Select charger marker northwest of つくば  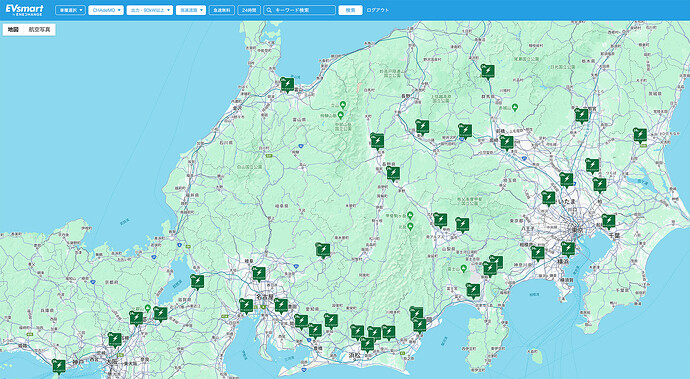coord(592,165)
